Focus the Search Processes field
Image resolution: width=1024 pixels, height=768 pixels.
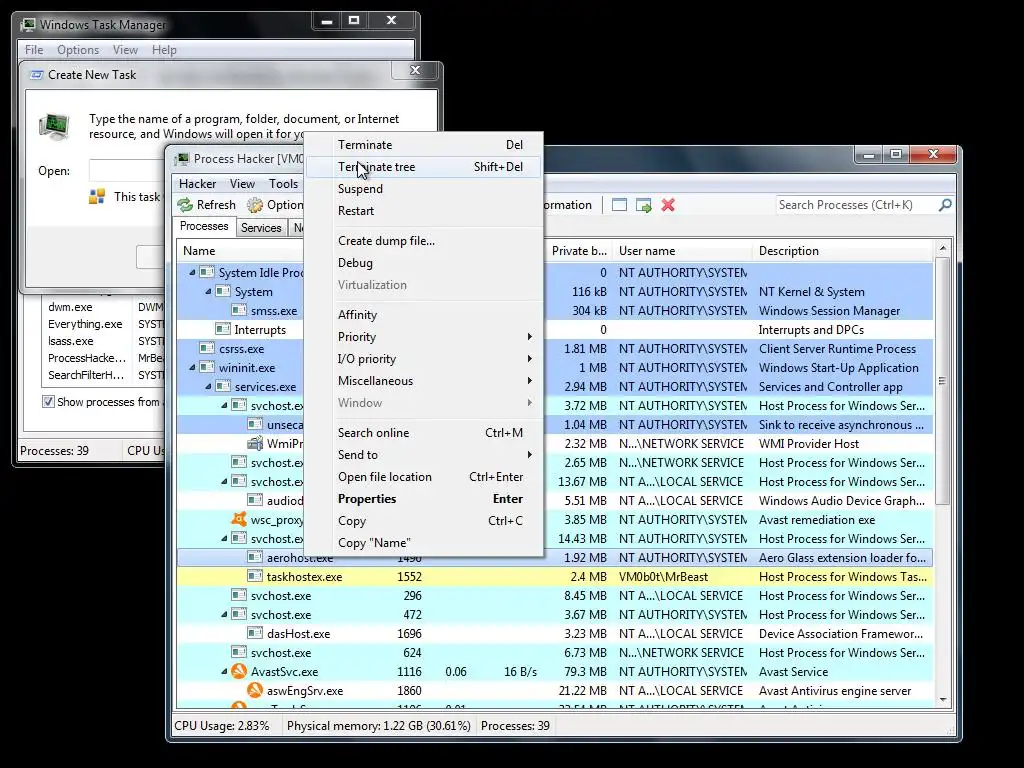point(857,205)
